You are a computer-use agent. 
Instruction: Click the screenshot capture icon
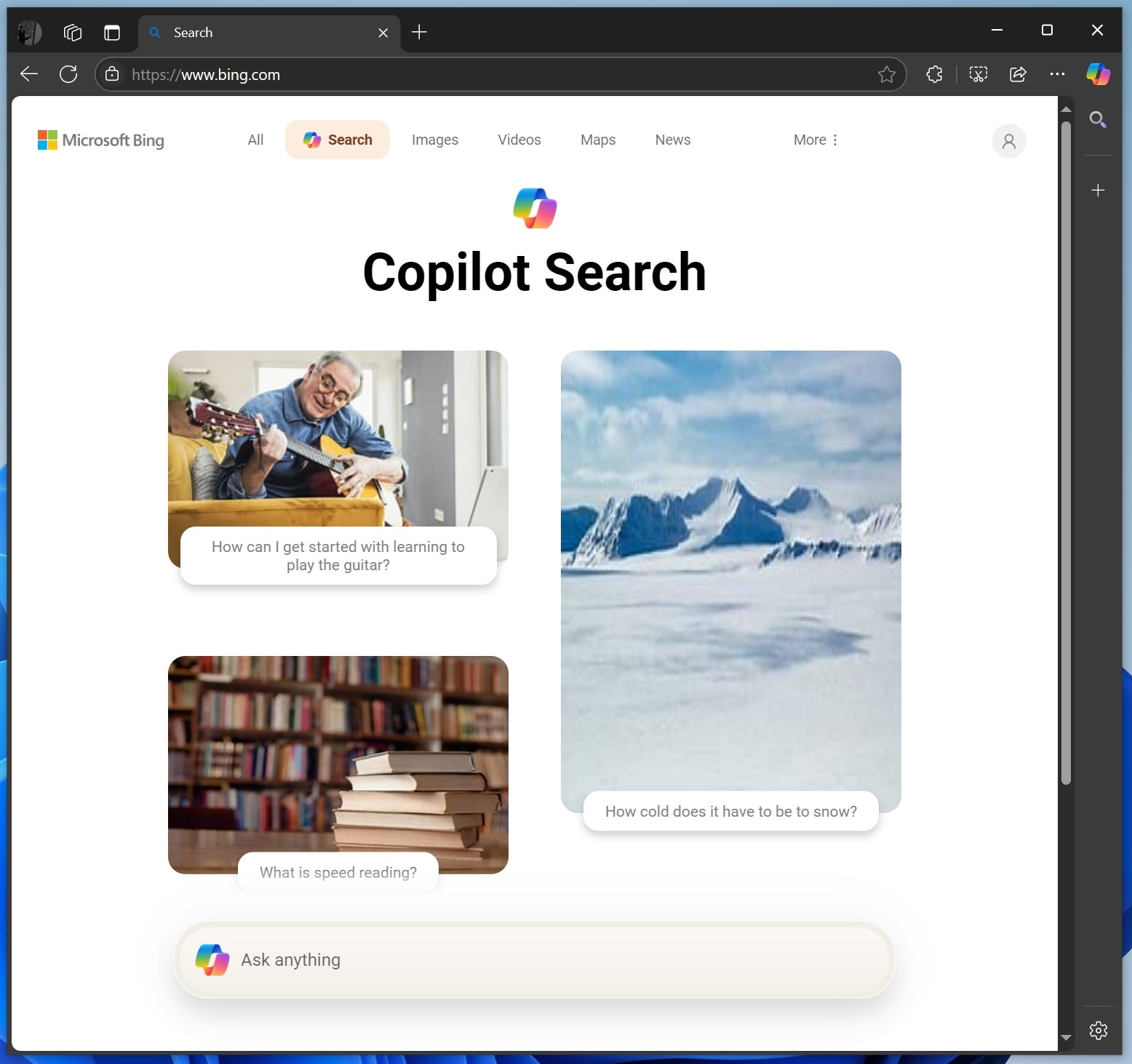978,74
